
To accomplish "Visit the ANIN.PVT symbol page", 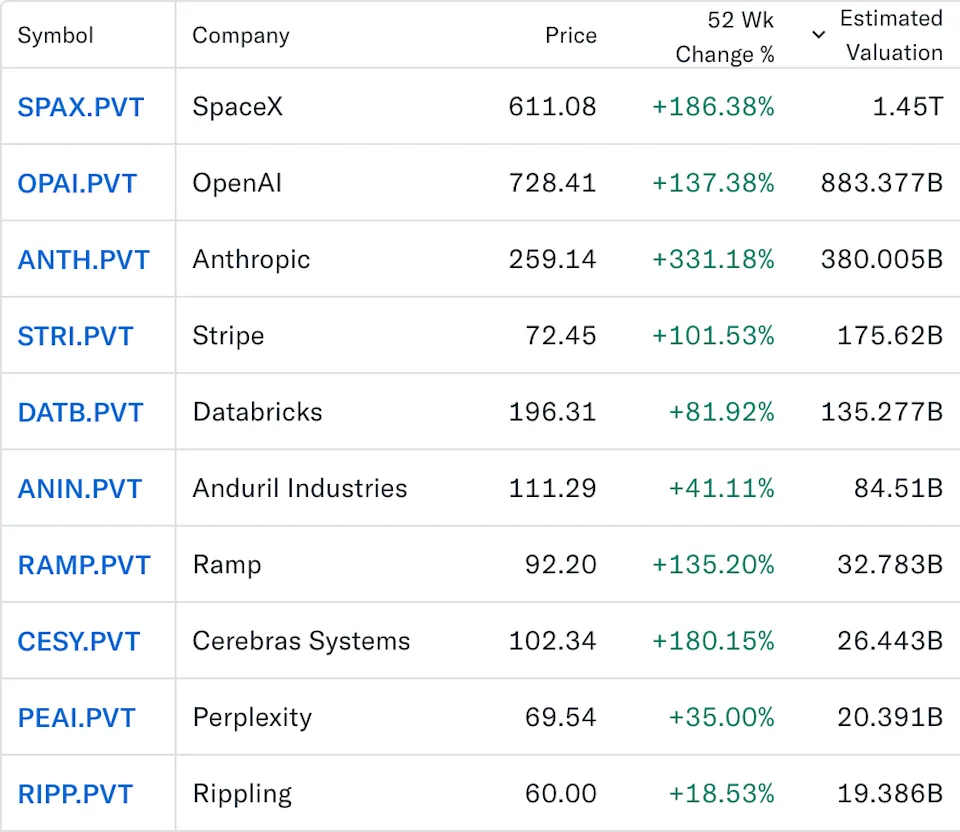I will click(x=80, y=489).
